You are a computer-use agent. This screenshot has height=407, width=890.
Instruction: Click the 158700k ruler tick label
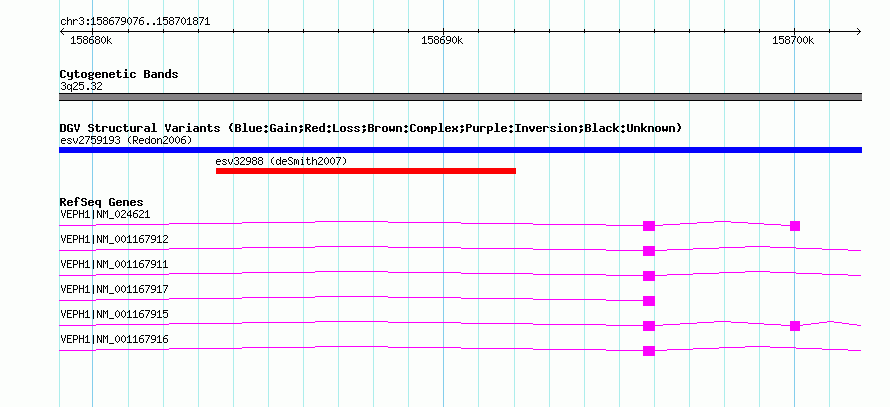coord(793,40)
